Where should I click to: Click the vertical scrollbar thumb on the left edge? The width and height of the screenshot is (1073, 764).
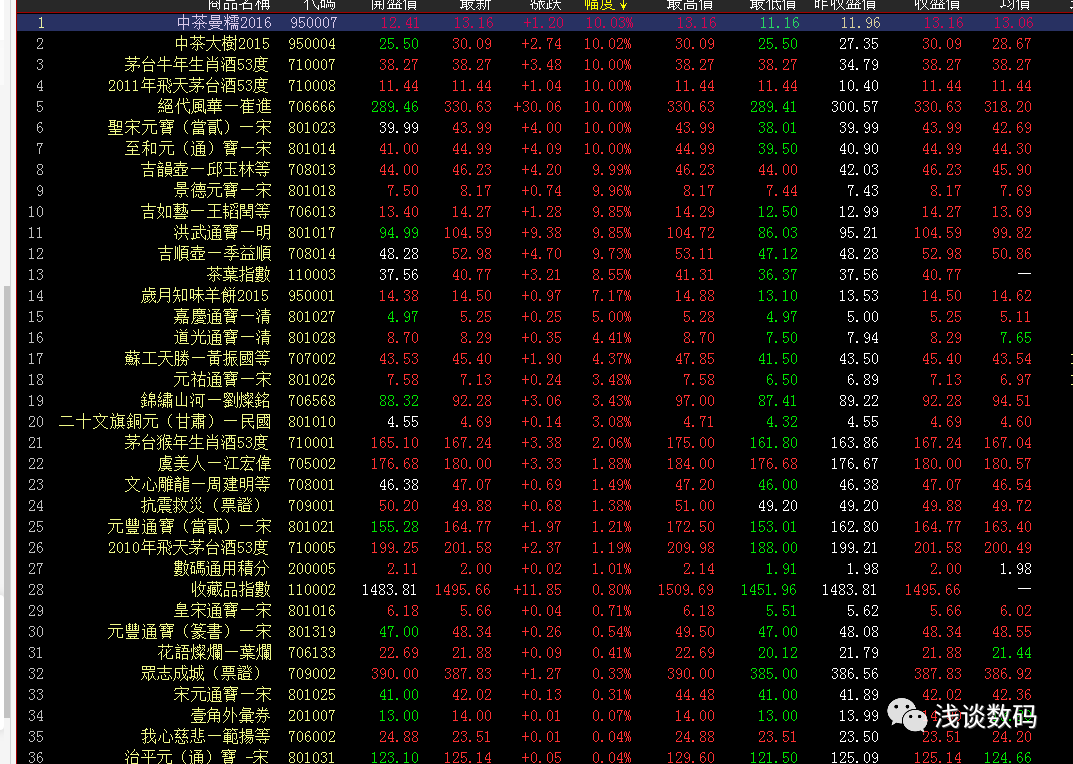point(8,500)
